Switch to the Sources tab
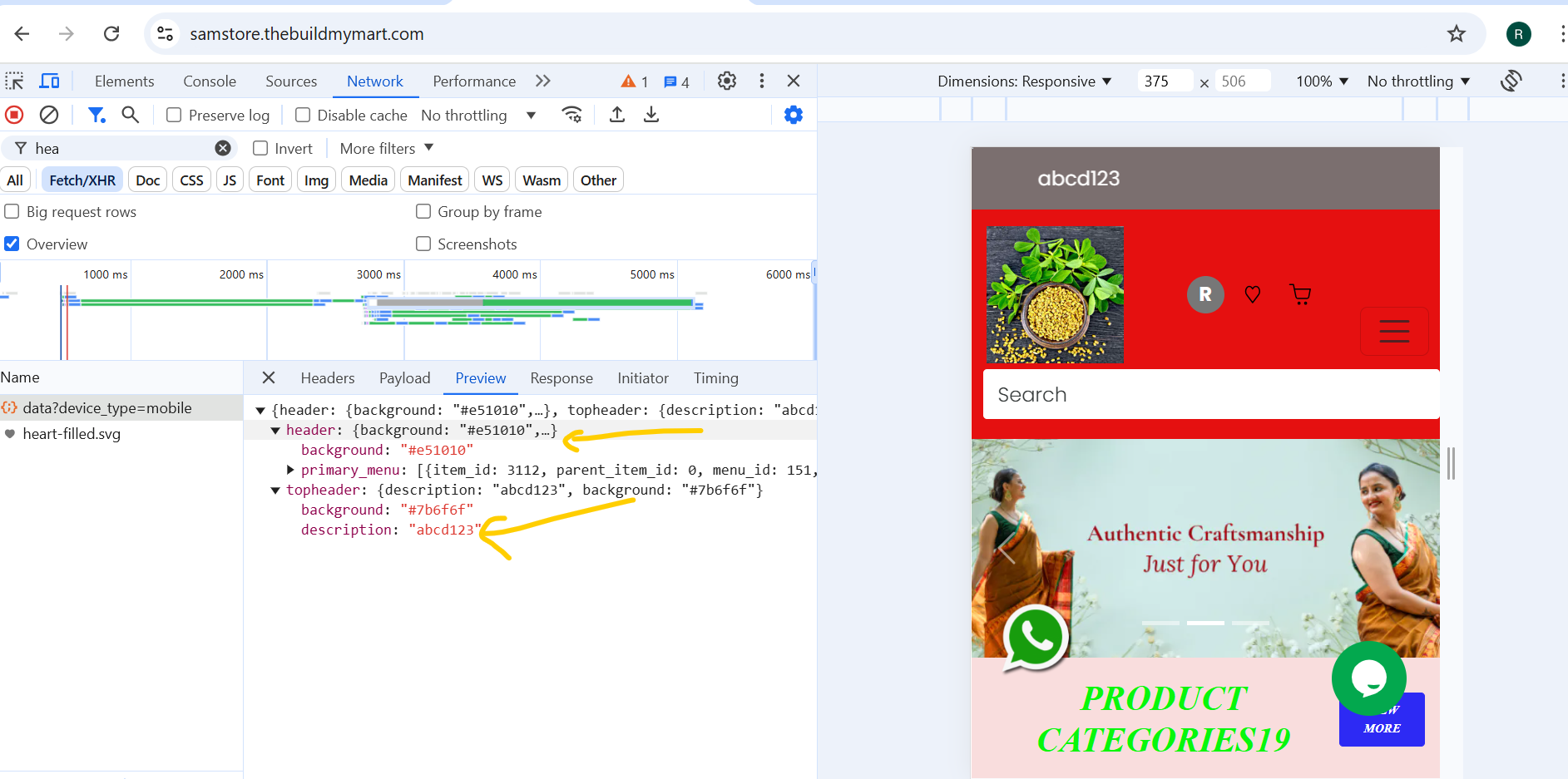Image resolution: width=1568 pixels, height=779 pixels. click(x=291, y=81)
